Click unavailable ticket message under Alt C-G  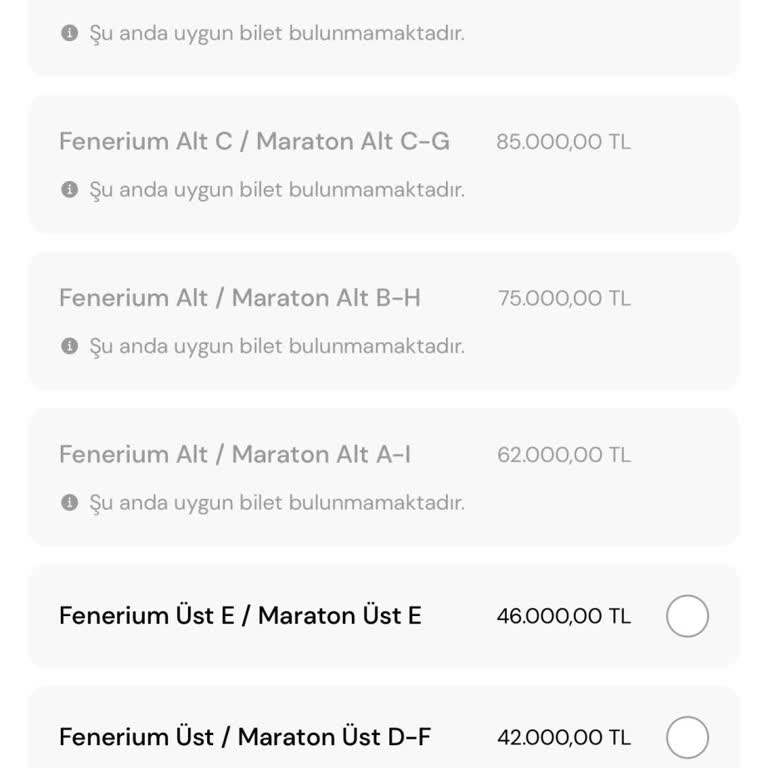tap(277, 189)
